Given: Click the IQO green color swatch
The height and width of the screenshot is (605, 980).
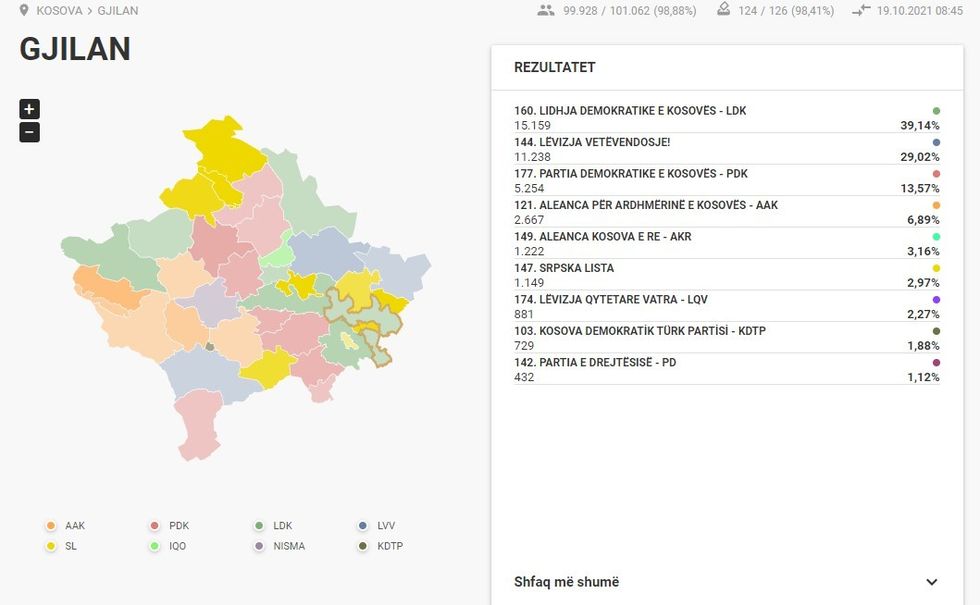Looking at the screenshot, I should coord(154,546).
